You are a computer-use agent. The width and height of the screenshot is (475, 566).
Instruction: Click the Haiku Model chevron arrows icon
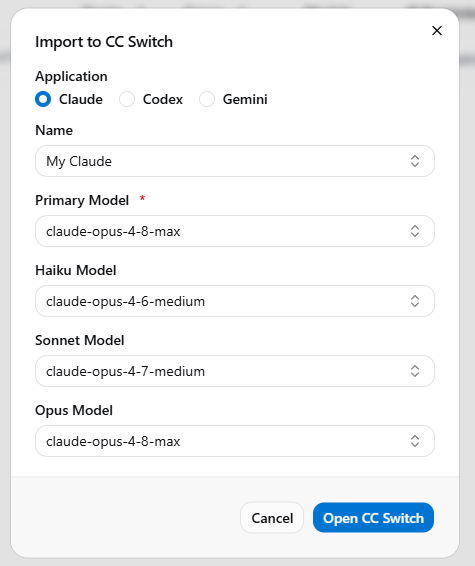[415, 301]
